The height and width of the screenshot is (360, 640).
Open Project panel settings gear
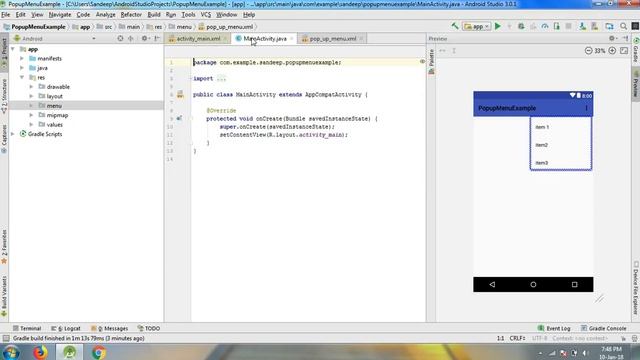[x=144, y=38]
